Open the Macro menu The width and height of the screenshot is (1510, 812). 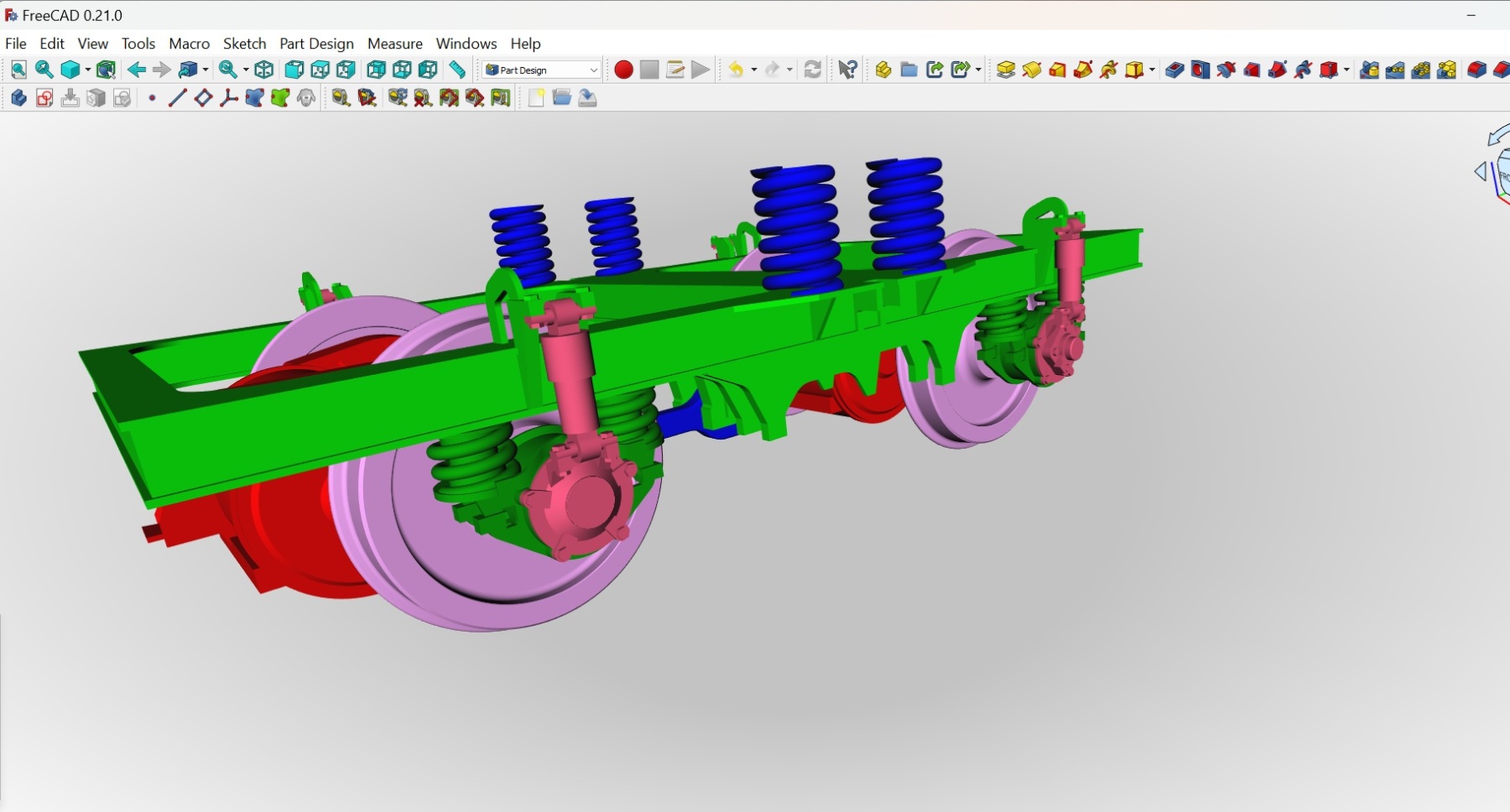(x=190, y=44)
